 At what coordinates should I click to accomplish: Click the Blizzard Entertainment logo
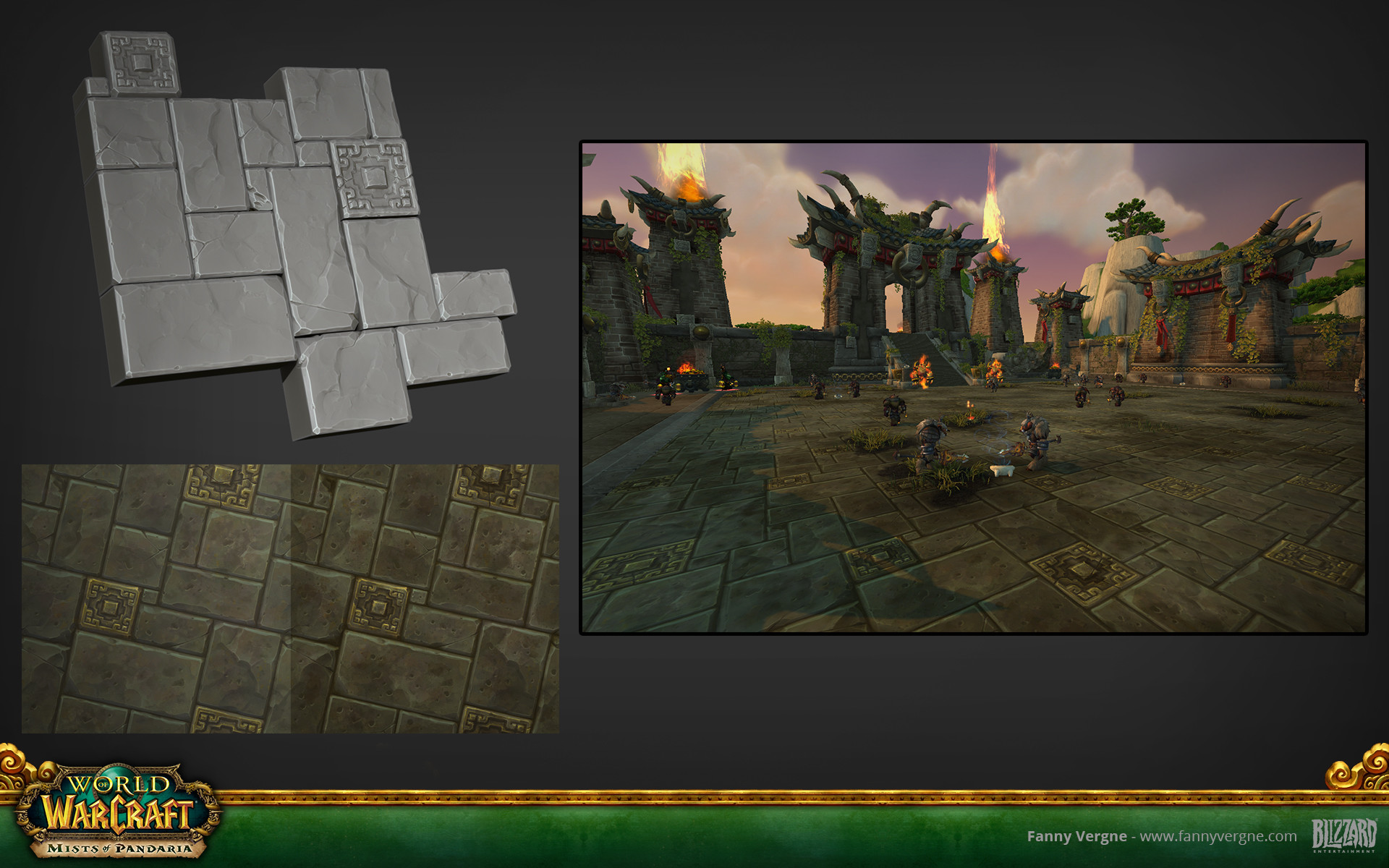pos(1343,835)
